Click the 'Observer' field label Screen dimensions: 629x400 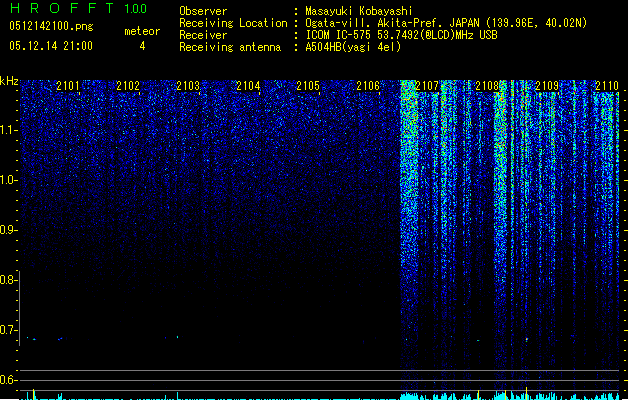tap(203, 11)
